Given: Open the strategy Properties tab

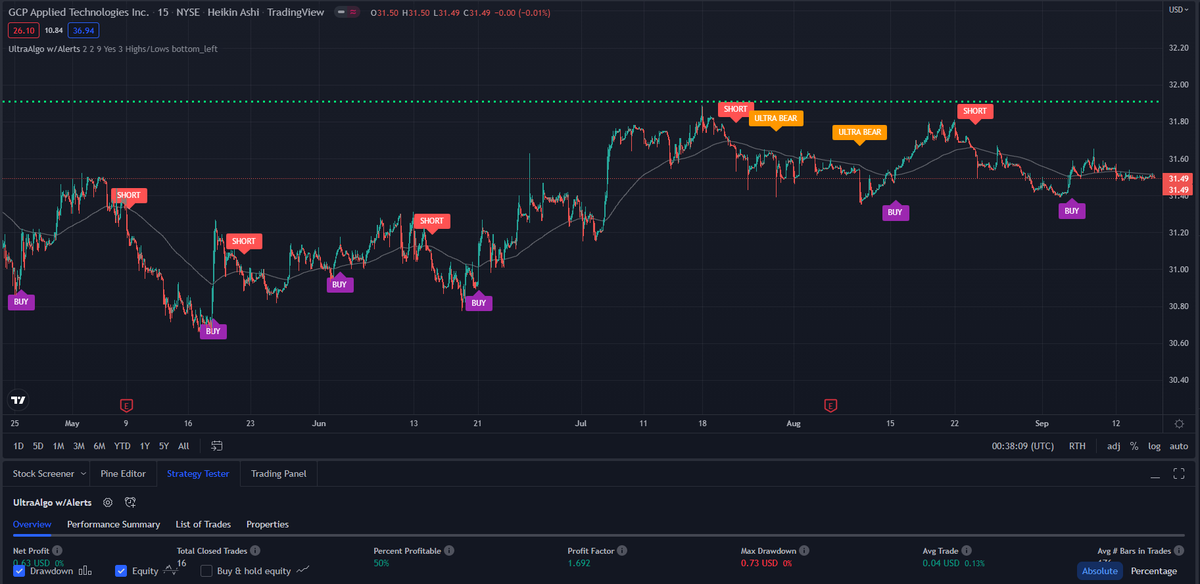Looking at the screenshot, I should click(267, 524).
